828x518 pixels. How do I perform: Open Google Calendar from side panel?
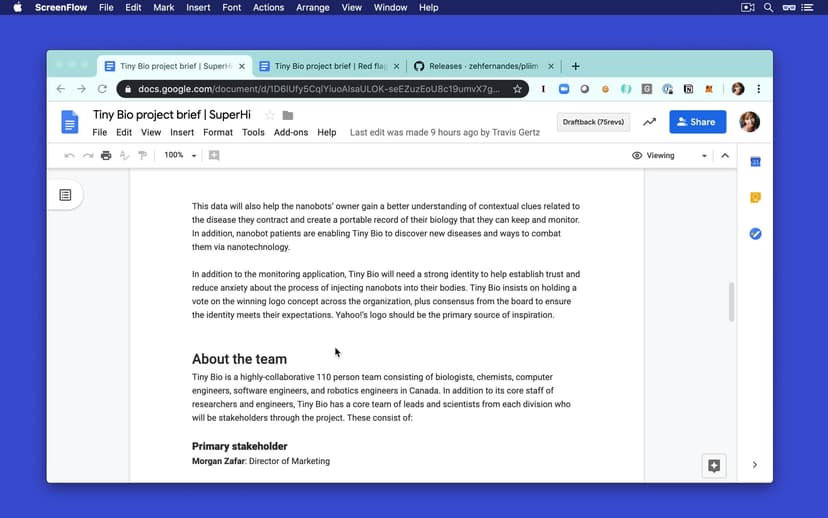click(x=756, y=162)
